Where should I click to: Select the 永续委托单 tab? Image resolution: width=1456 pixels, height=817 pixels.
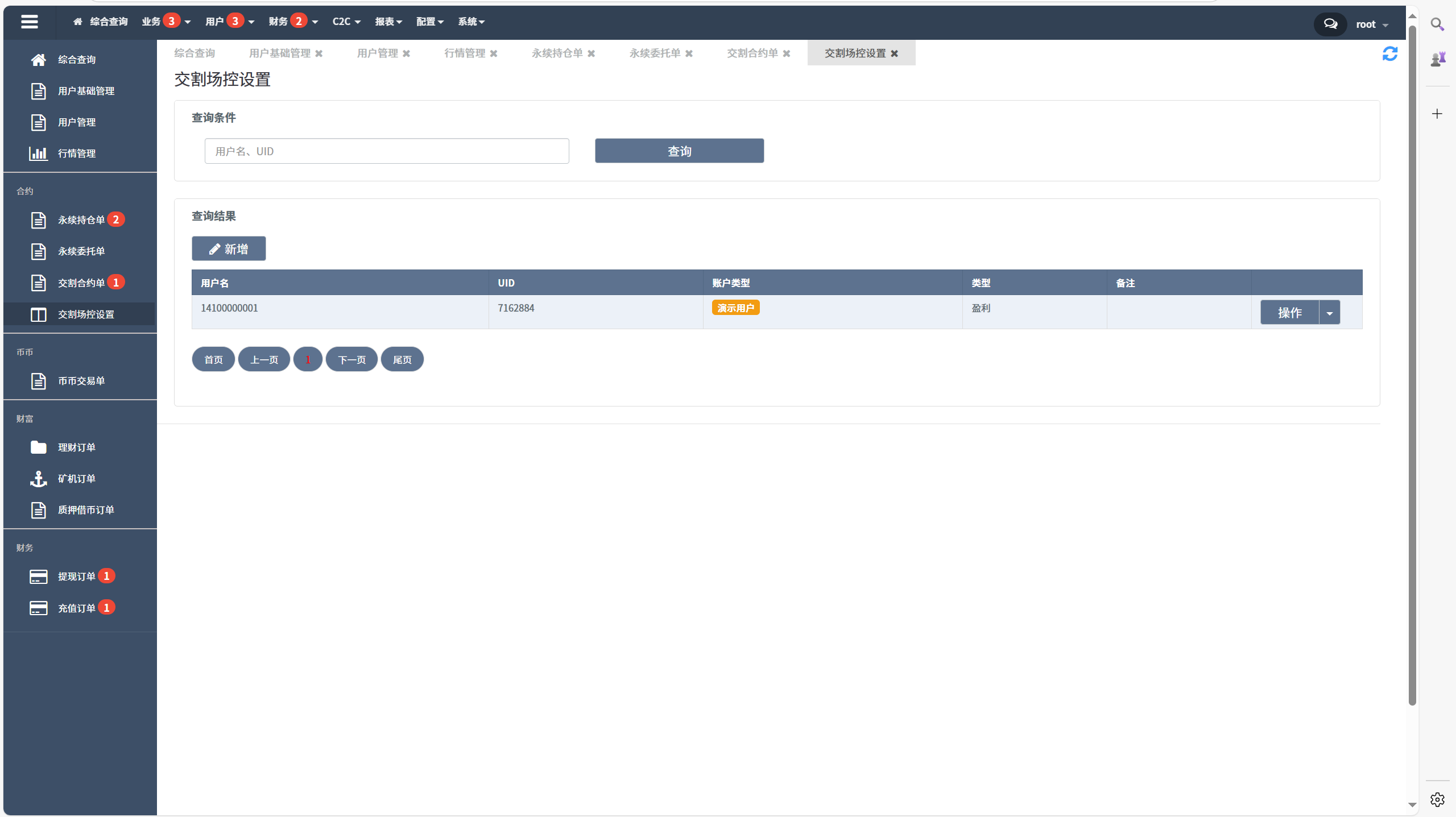(x=654, y=53)
